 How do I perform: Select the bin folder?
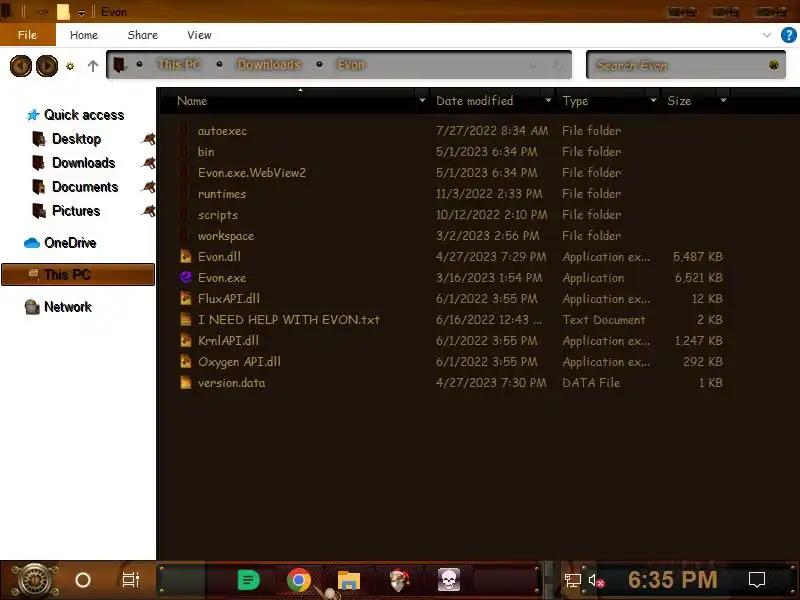pos(206,152)
